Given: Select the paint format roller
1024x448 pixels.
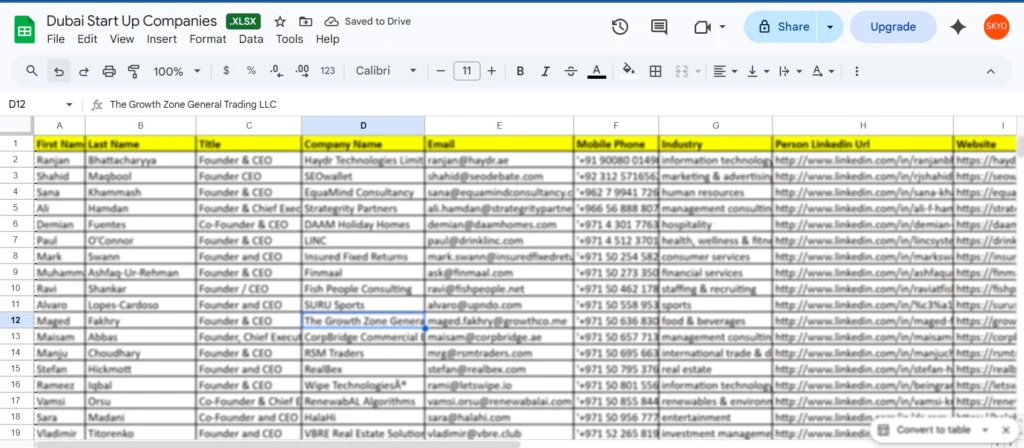Looking at the screenshot, I should (134, 71).
